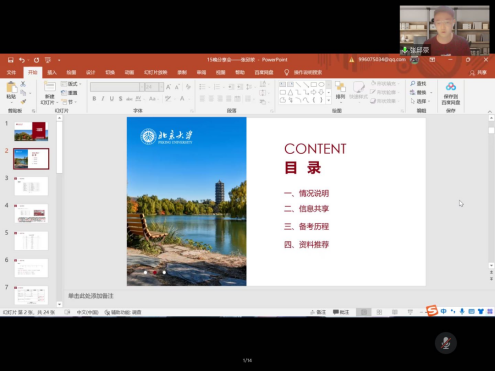495x372 pixels.
Task: Click the Arrange shapes icon
Action: tap(340, 87)
